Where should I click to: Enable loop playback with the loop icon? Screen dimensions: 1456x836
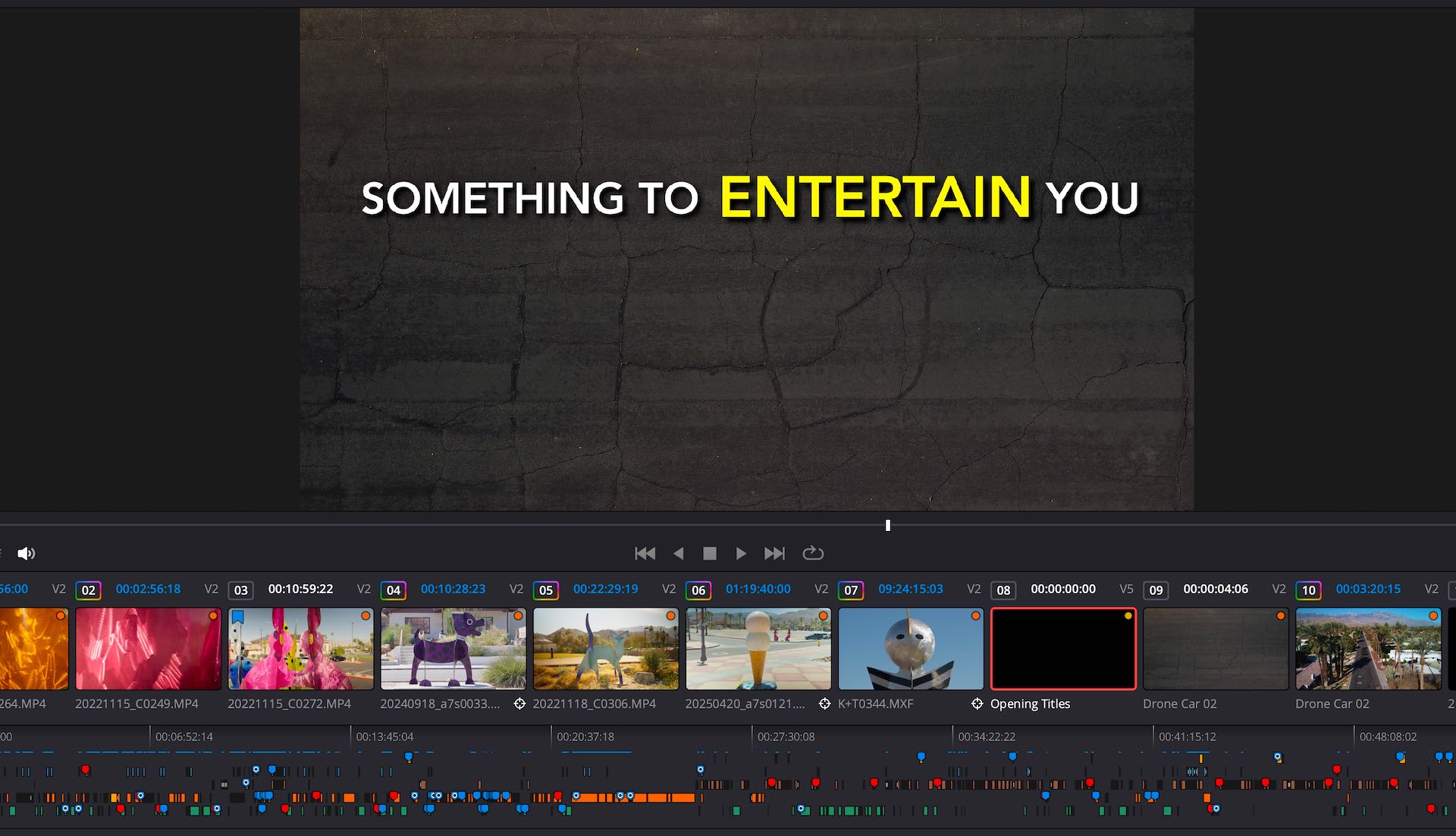pyautogui.click(x=814, y=553)
